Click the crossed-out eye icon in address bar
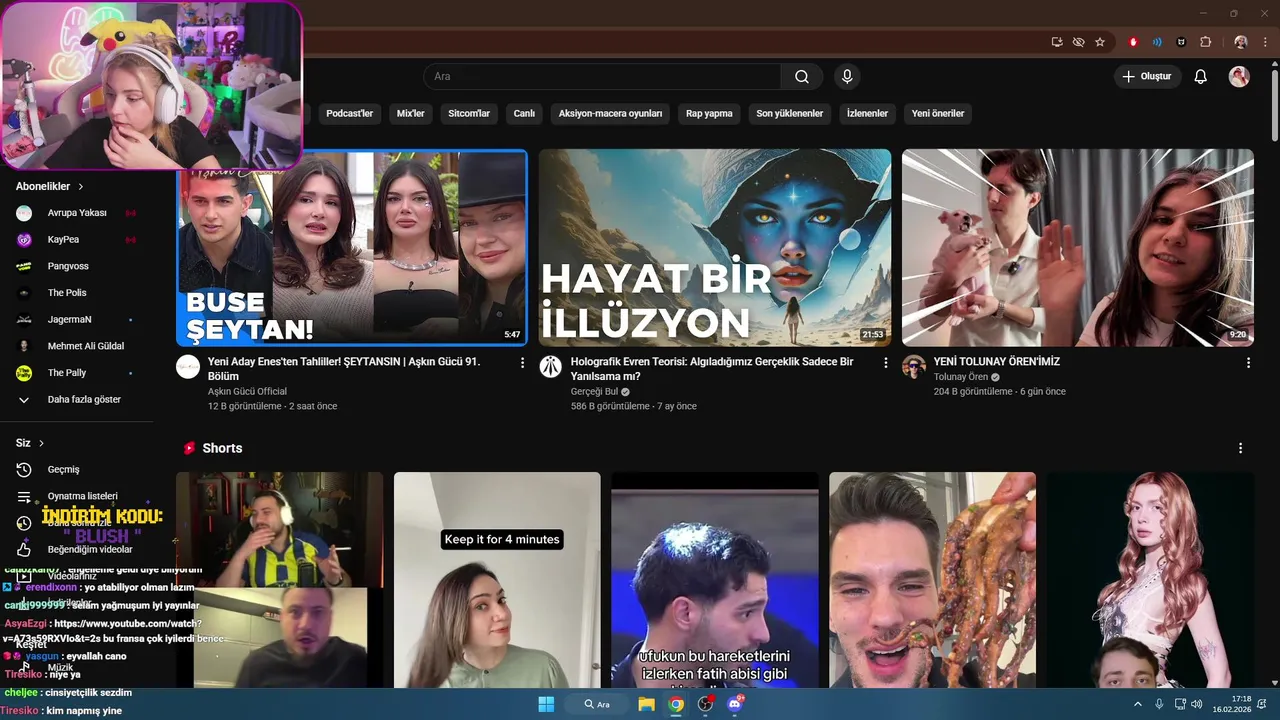 coord(1078,42)
